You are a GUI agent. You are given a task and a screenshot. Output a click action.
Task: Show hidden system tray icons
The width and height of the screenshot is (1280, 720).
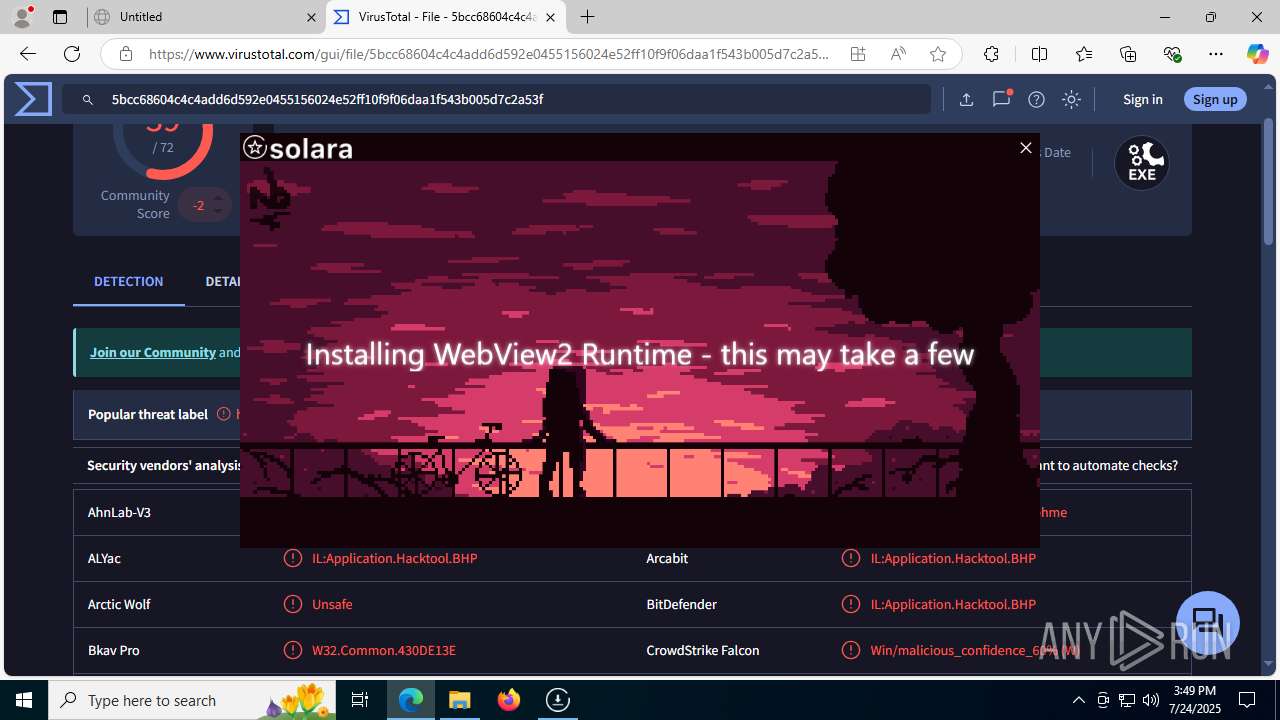(x=1078, y=700)
